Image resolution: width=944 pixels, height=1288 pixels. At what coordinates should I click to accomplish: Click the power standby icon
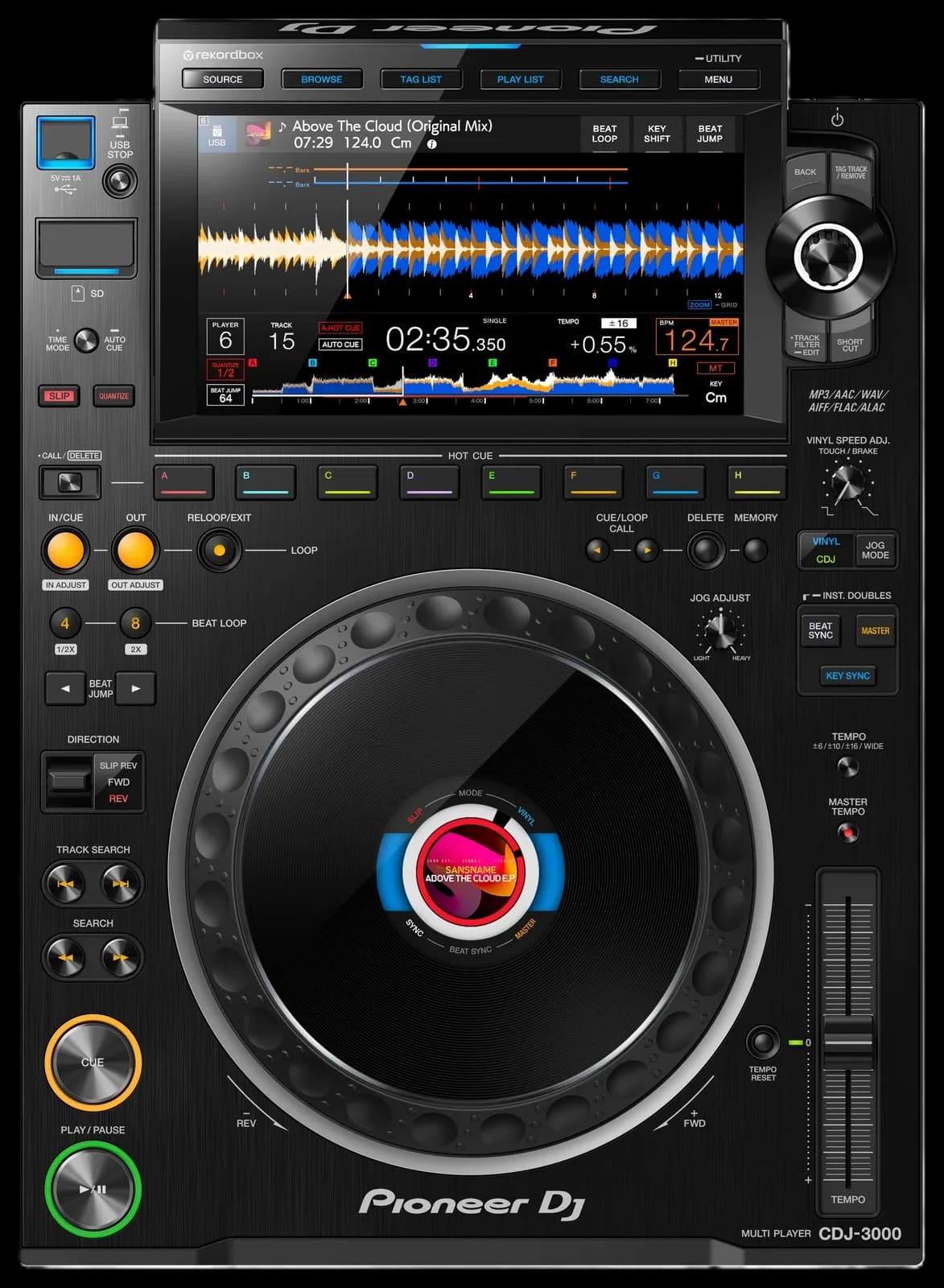tap(837, 119)
